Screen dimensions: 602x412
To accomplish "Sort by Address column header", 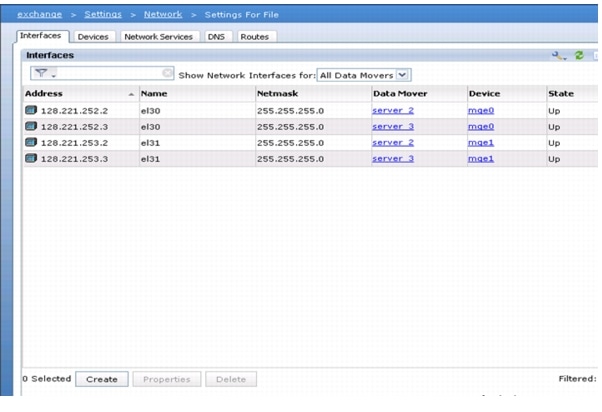I will (x=43, y=93).
